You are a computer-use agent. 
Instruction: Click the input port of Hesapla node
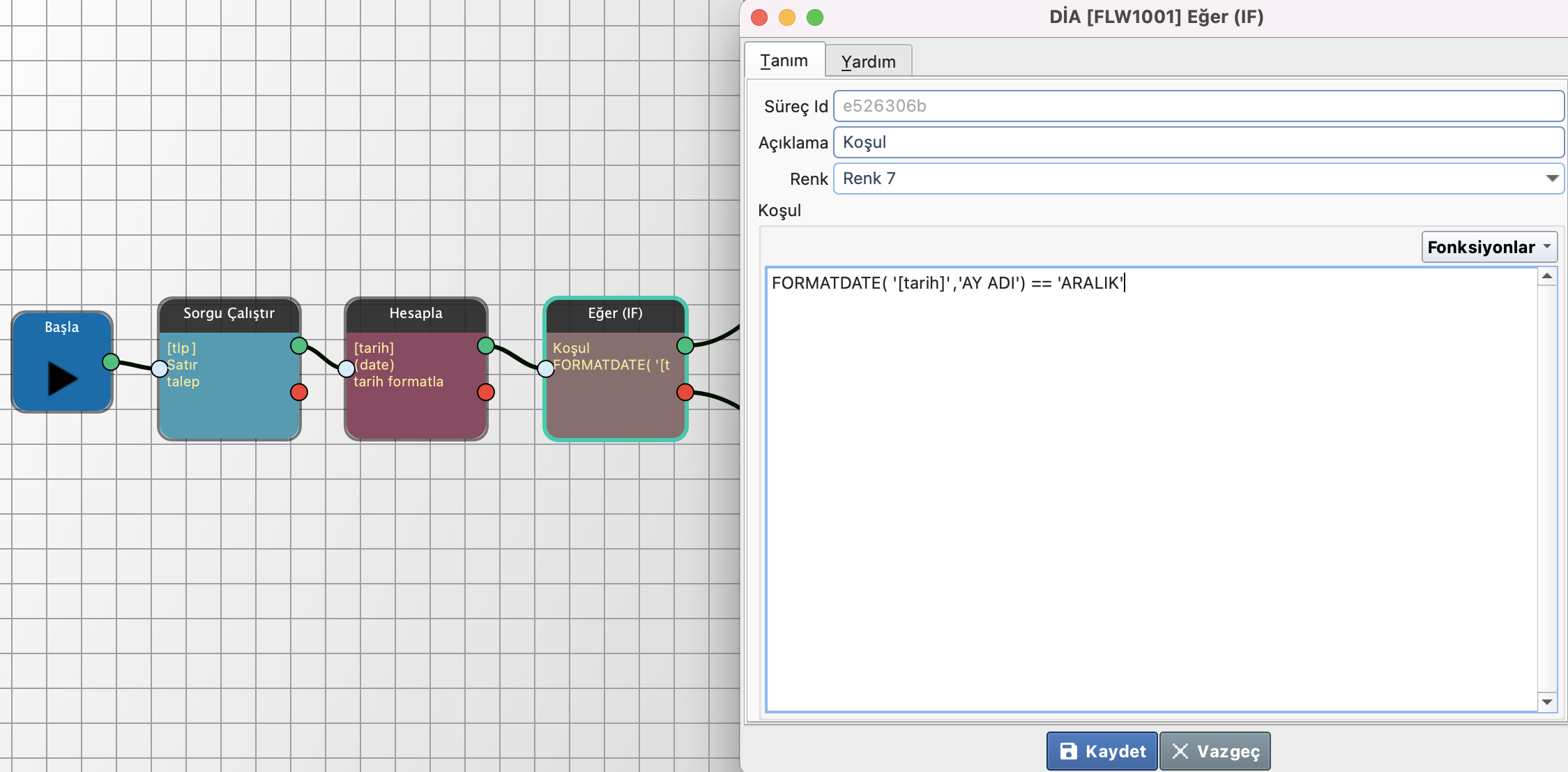coord(347,369)
